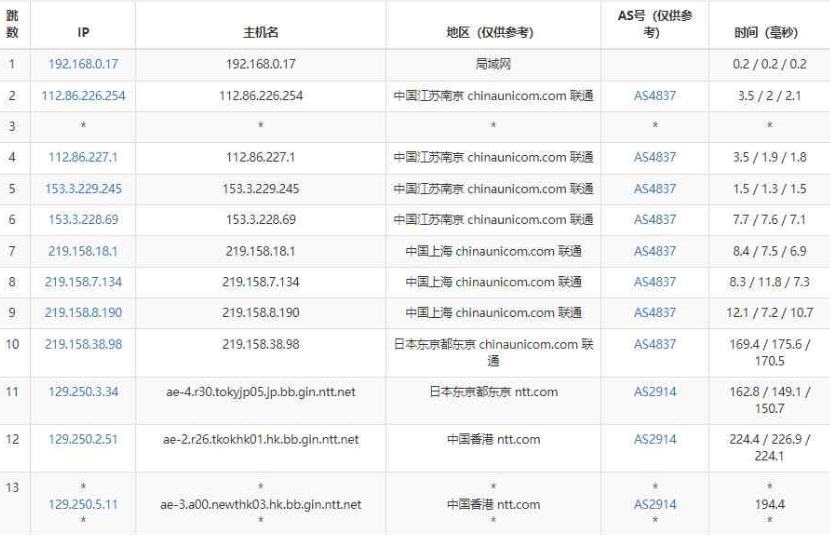Screen dimensions: 830x535
Task: Click IP link 219.158.7.134
Action: click(83, 282)
